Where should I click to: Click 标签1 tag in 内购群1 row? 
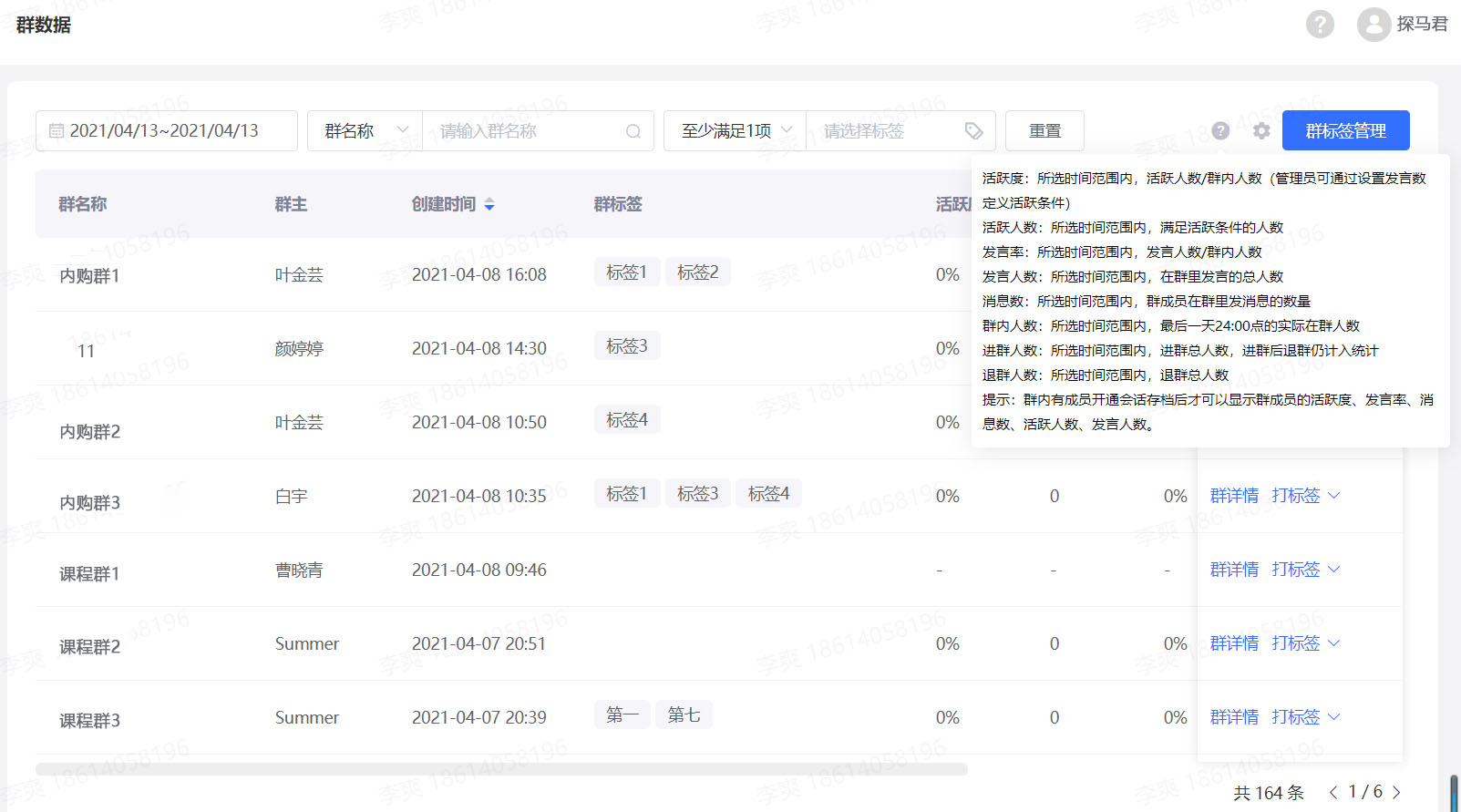click(x=627, y=272)
